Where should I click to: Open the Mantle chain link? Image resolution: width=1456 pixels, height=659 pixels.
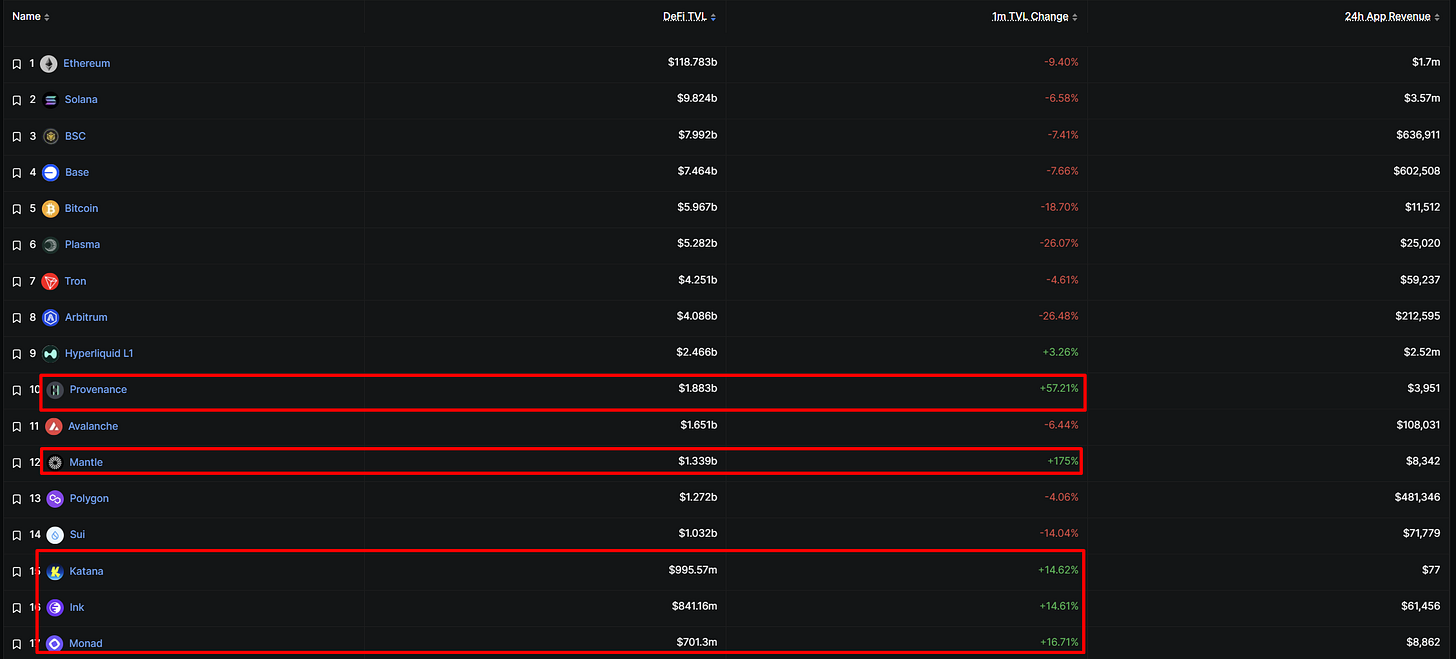[86, 463]
